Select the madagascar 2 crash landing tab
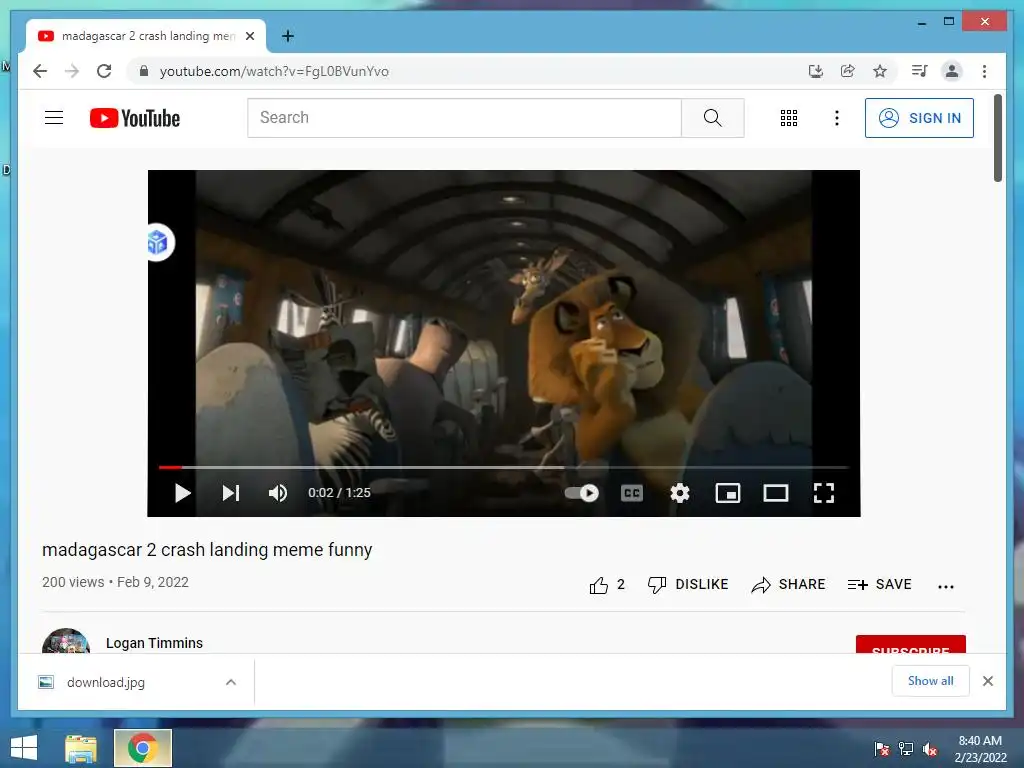This screenshot has width=1024, height=768. (146, 36)
